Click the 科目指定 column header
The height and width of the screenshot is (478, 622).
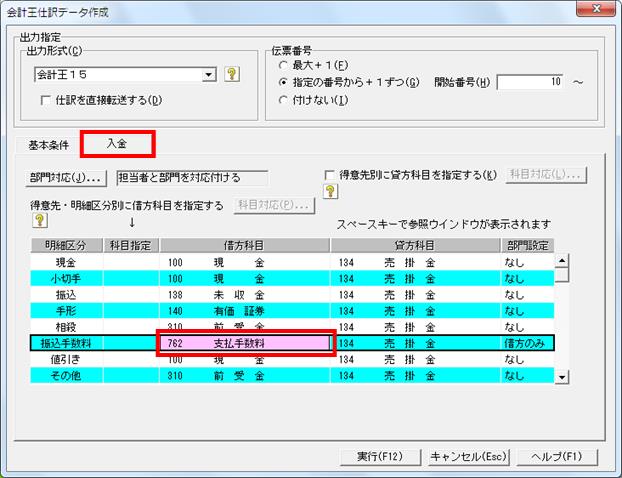pos(131,246)
